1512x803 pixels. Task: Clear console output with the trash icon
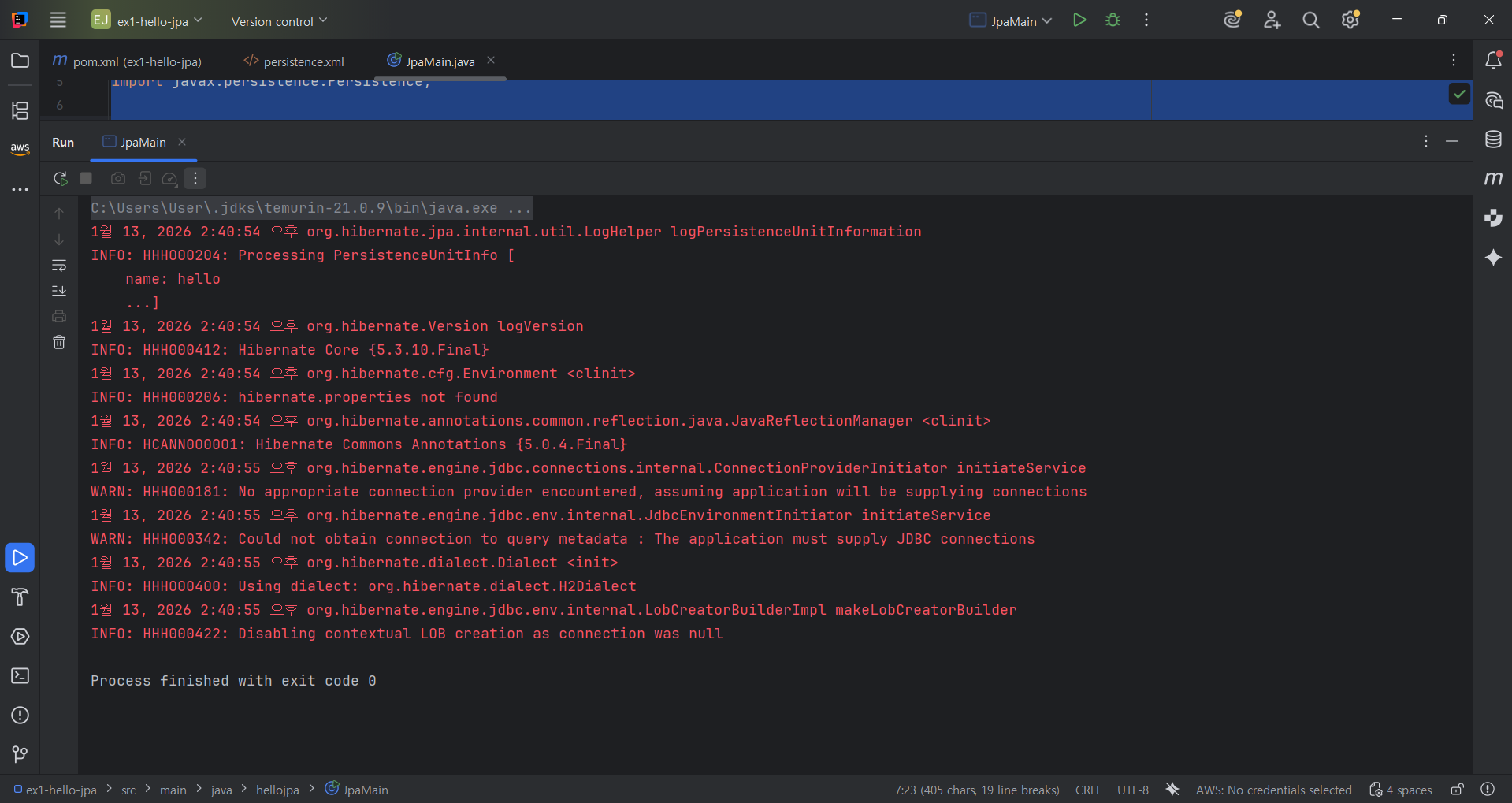pos(59,342)
